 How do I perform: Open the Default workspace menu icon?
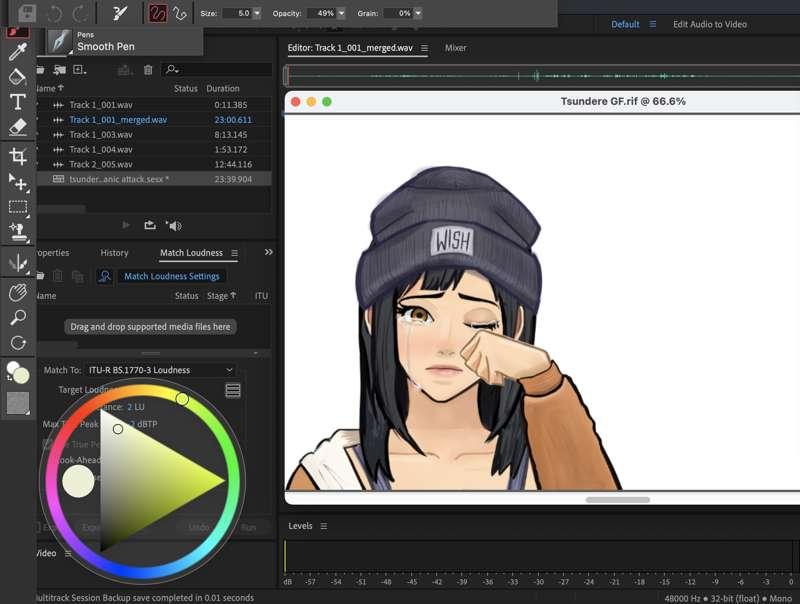pos(653,24)
